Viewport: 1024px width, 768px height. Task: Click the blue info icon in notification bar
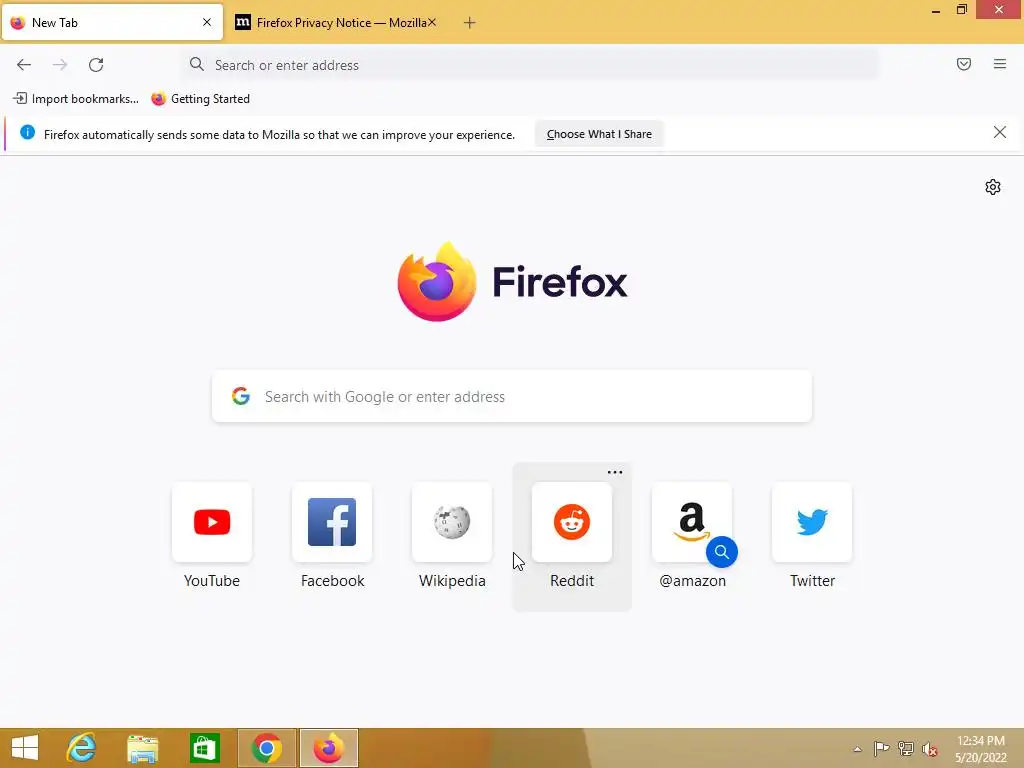[27, 133]
